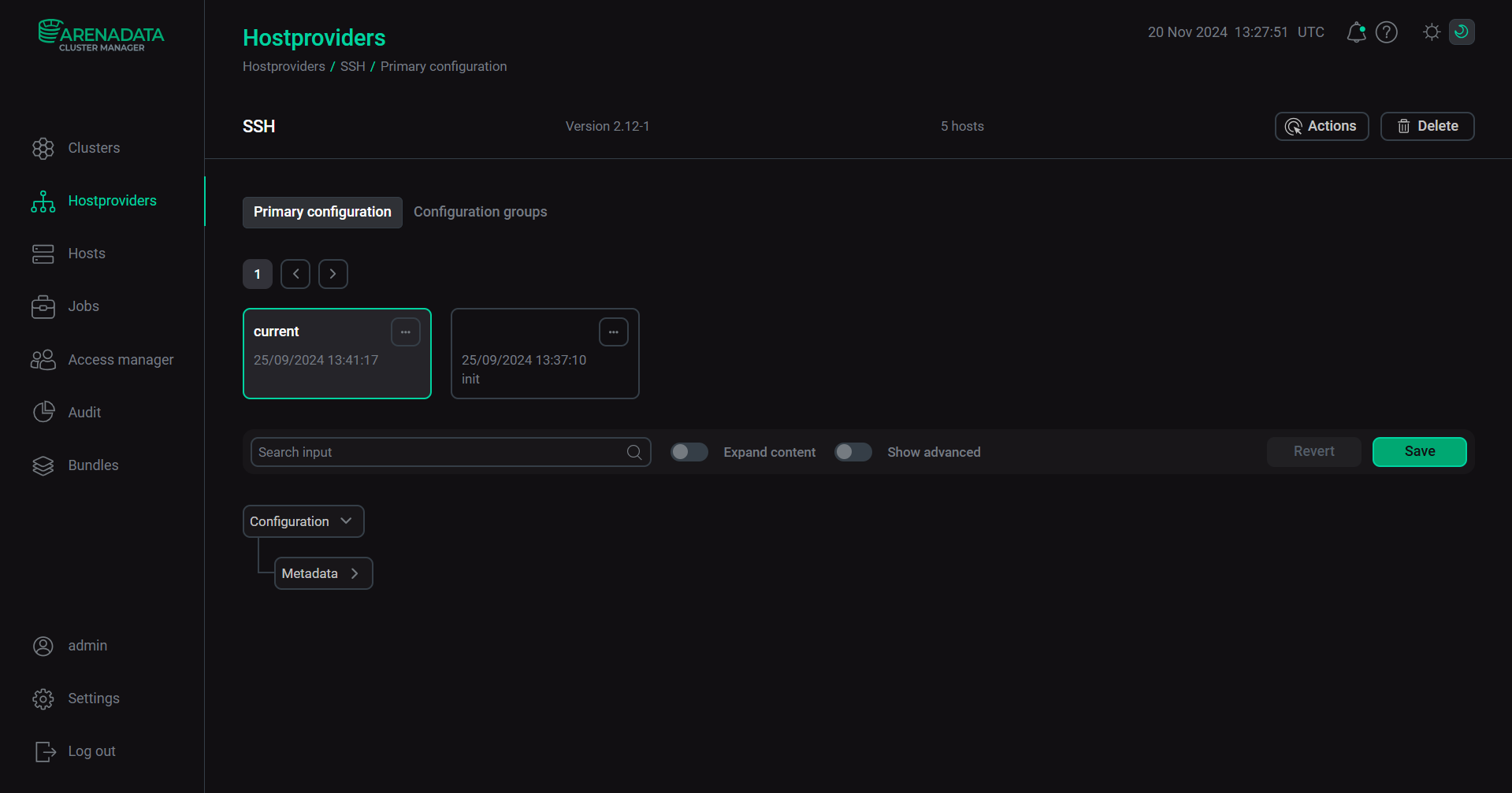Switch to Configuration groups tab
The height and width of the screenshot is (793, 1512).
[481, 212]
